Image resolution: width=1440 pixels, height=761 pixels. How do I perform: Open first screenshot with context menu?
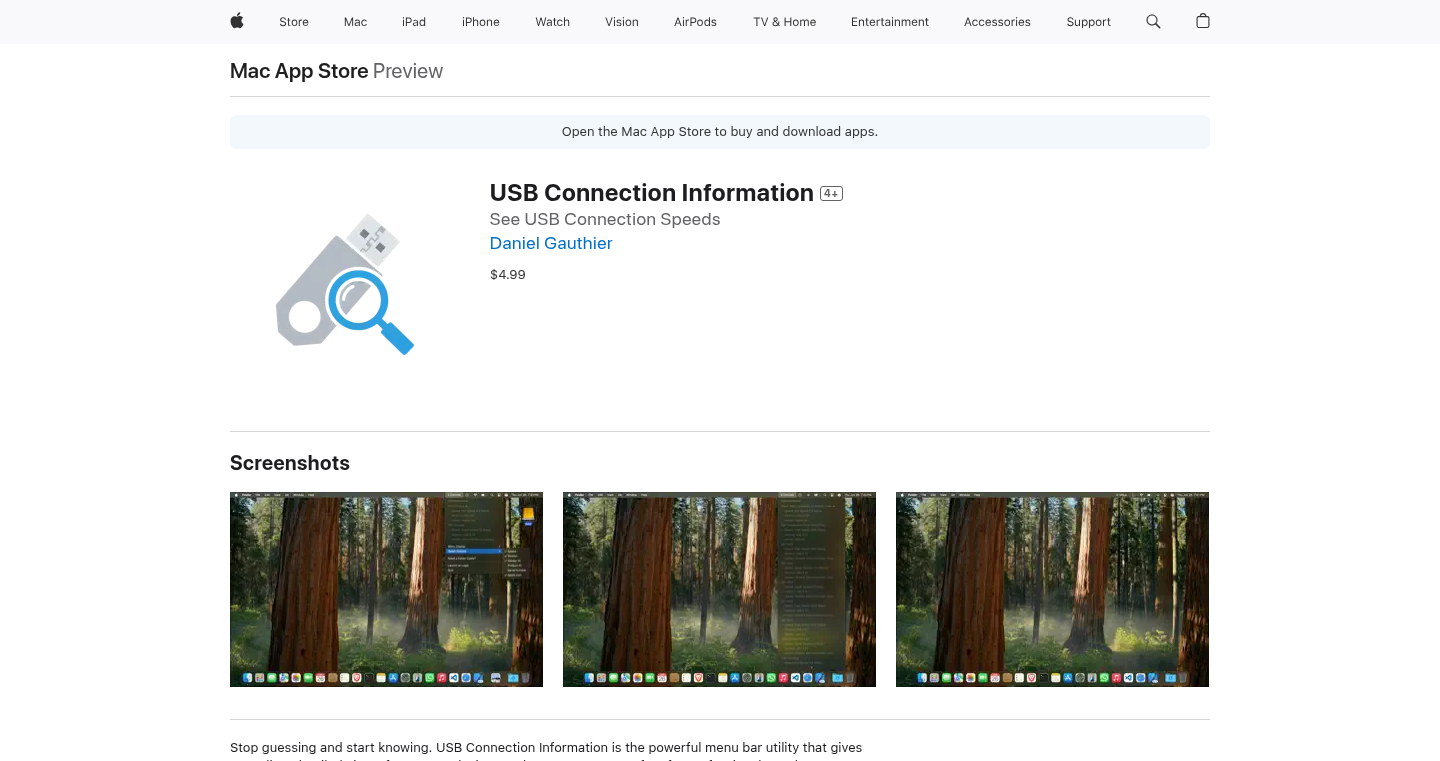click(386, 589)
